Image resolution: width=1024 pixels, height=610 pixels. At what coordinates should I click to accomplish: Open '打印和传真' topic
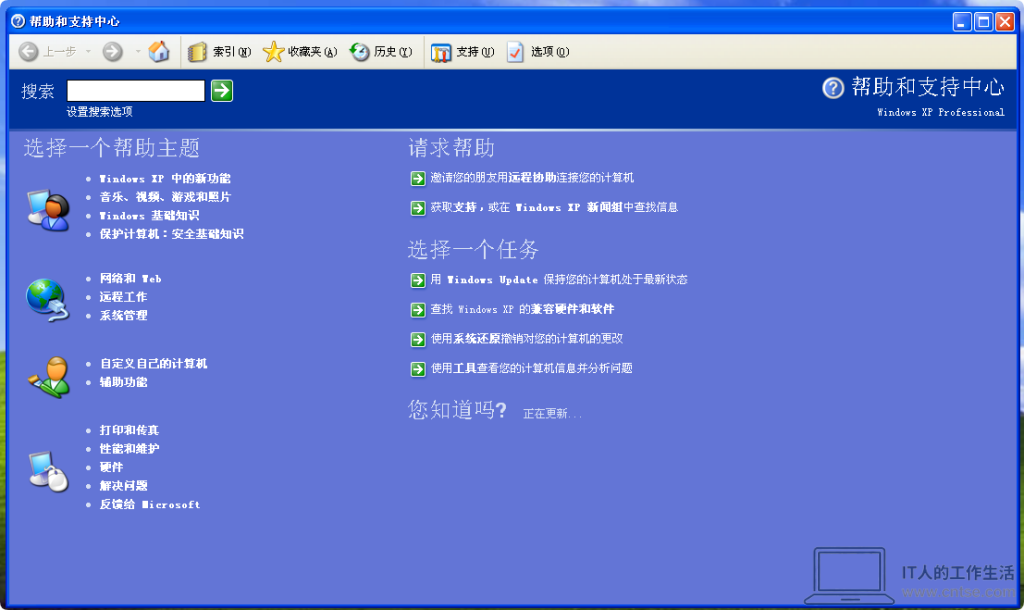129,430
